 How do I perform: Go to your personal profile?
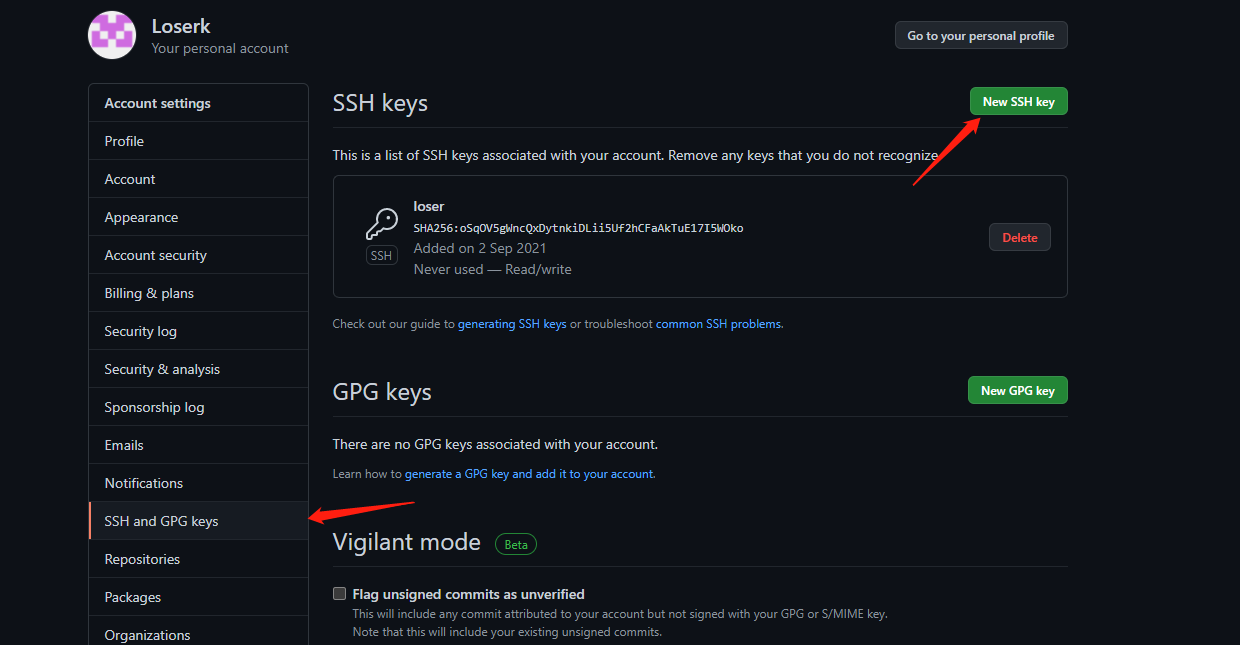pos(980,36)
